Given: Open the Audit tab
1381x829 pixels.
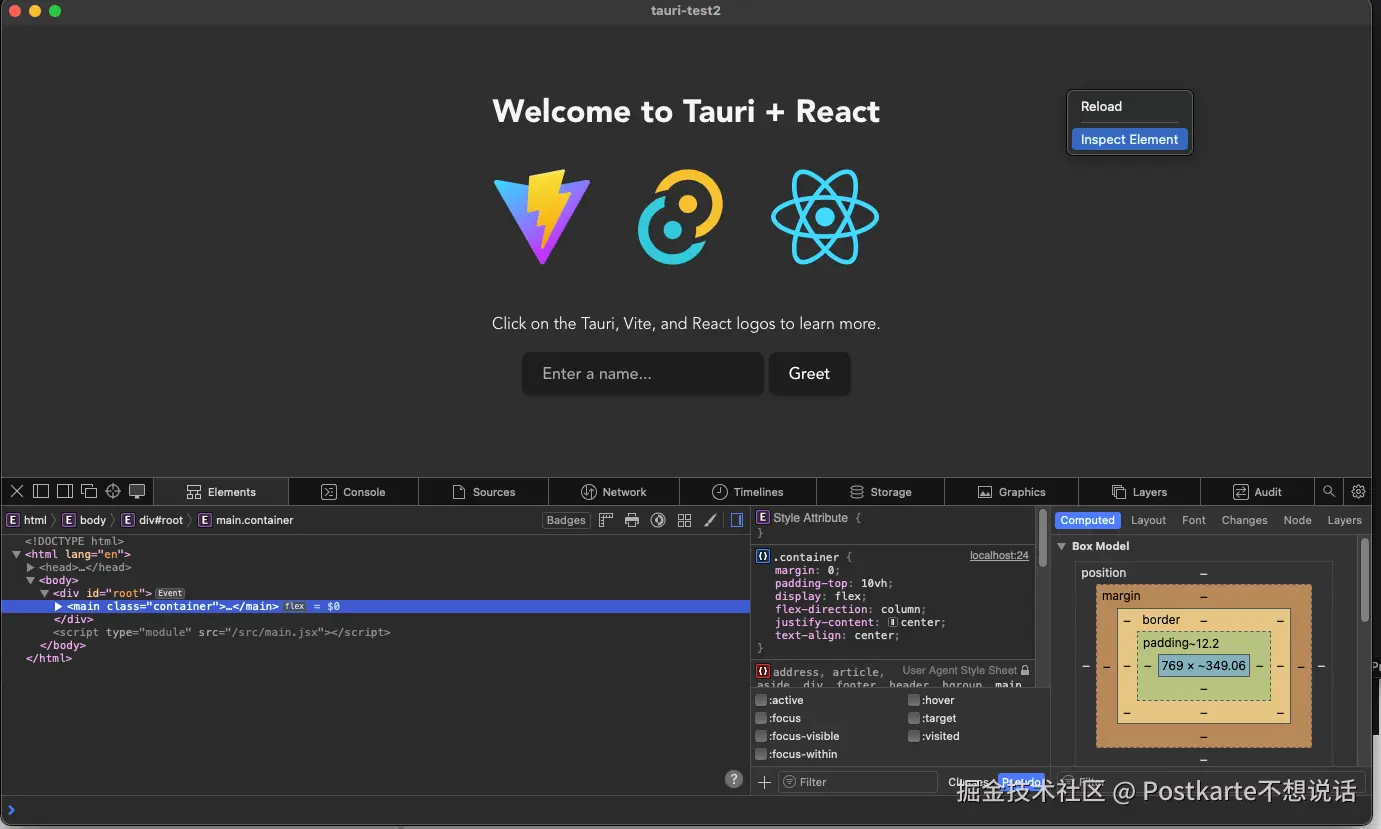Looking at the screenshot, I should click(1258, 491).
